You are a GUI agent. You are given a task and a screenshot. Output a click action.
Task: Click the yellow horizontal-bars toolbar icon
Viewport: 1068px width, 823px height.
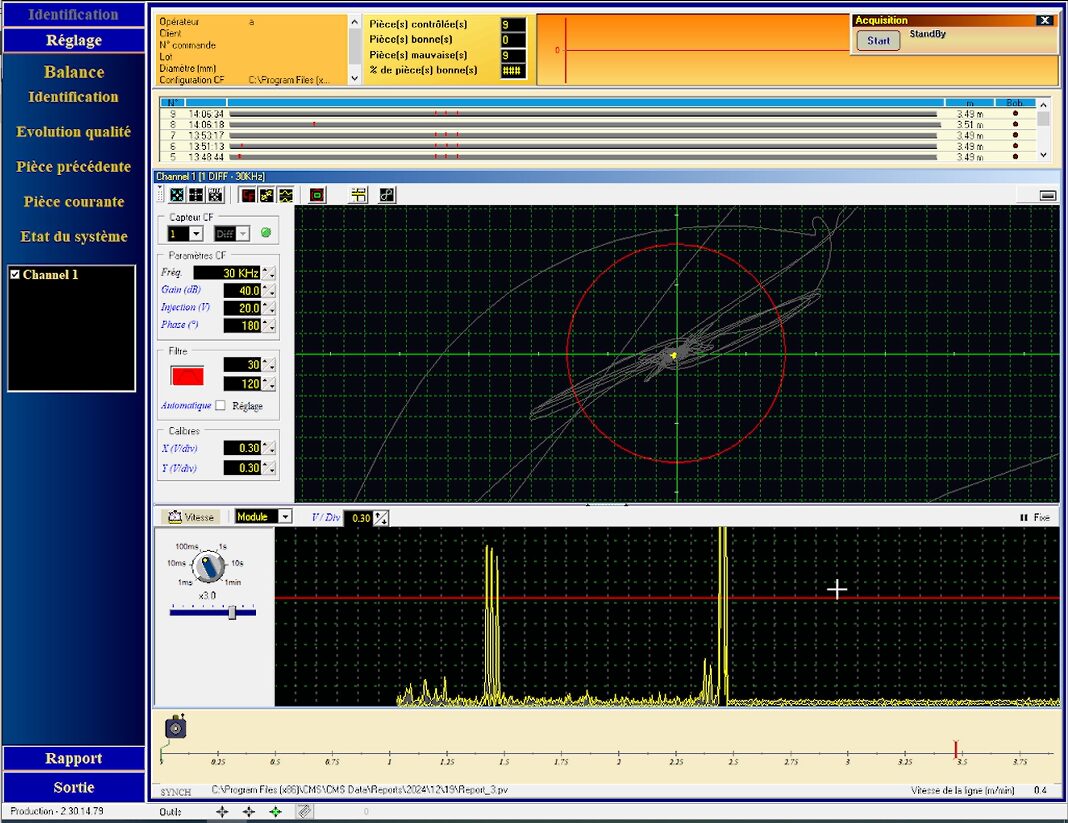357,195
